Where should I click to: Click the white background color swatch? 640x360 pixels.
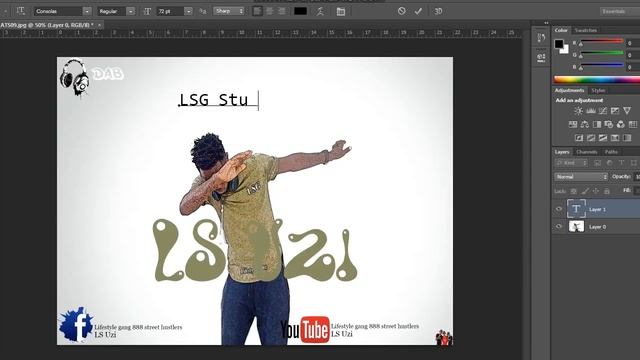coord(565,50)
